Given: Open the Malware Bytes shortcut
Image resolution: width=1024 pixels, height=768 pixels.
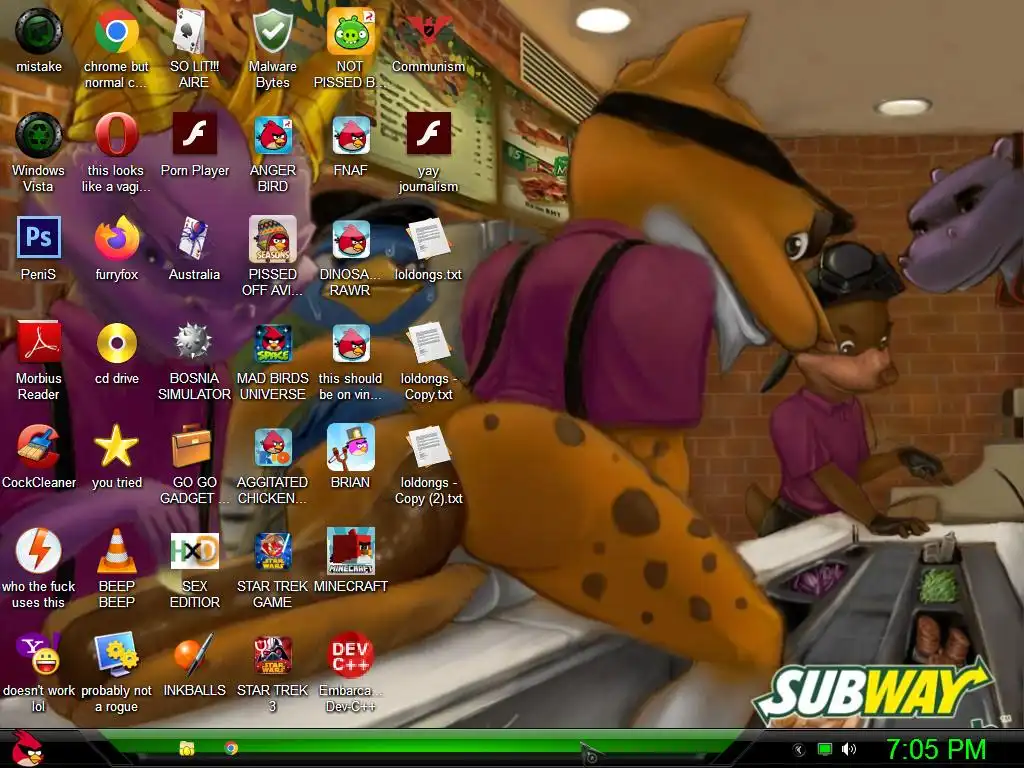Looking at the screenshot, I should tap(272, 31).
